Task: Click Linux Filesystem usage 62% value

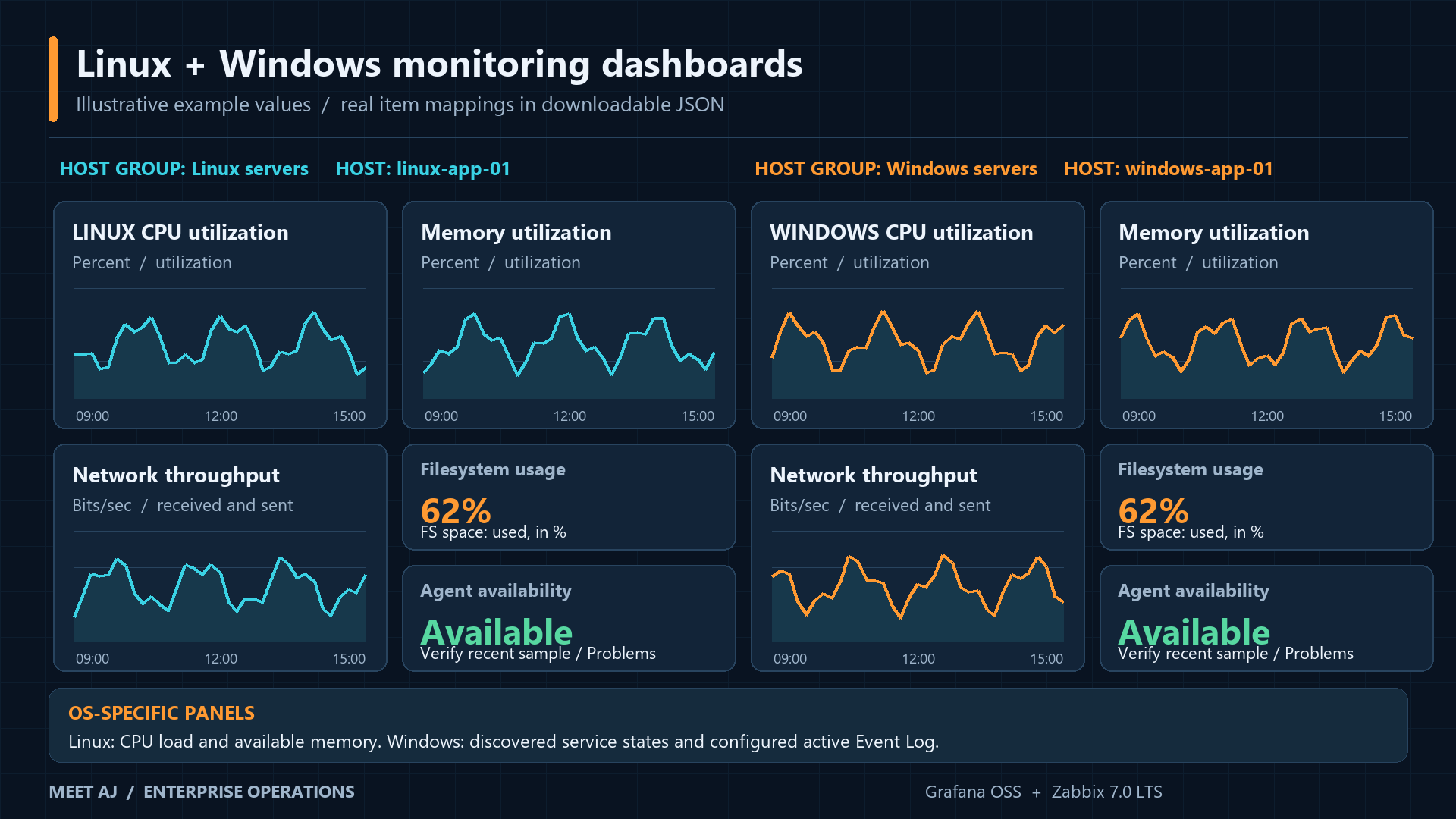Action: (x=456, y=510)
